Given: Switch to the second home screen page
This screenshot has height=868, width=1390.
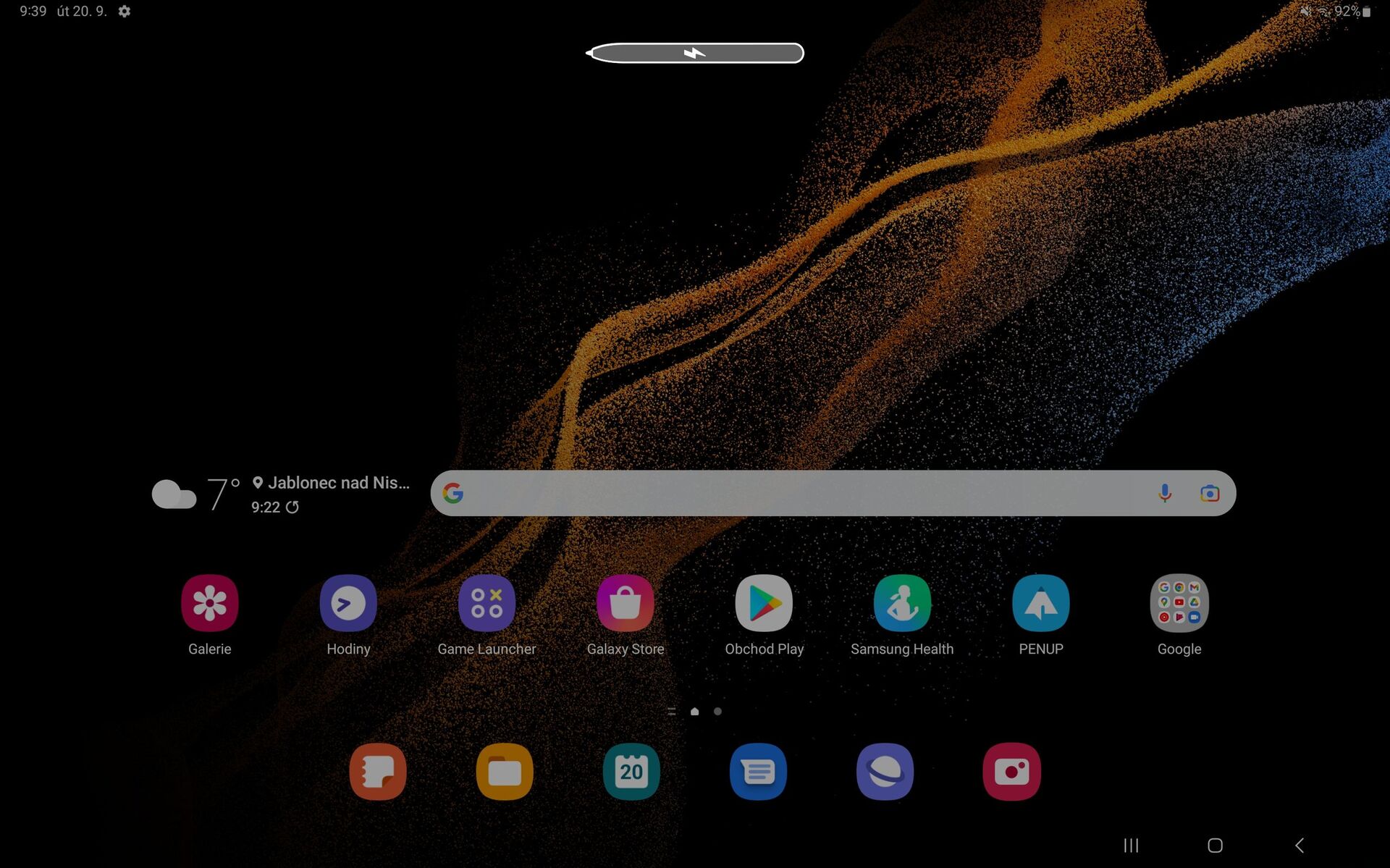Looking at the screenshot, I should pos(717,712).
